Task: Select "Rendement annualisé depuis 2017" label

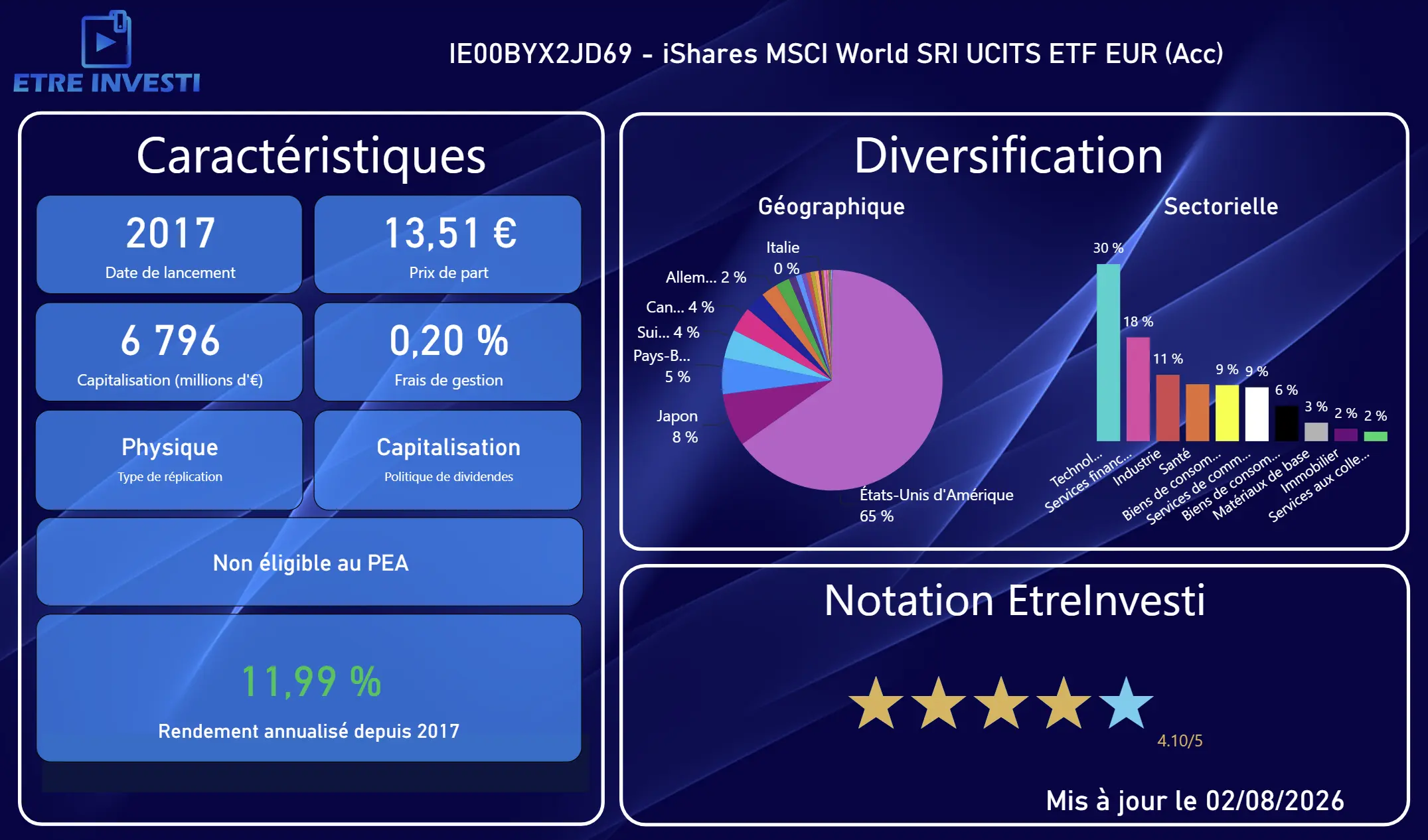Action: (309, 731)
